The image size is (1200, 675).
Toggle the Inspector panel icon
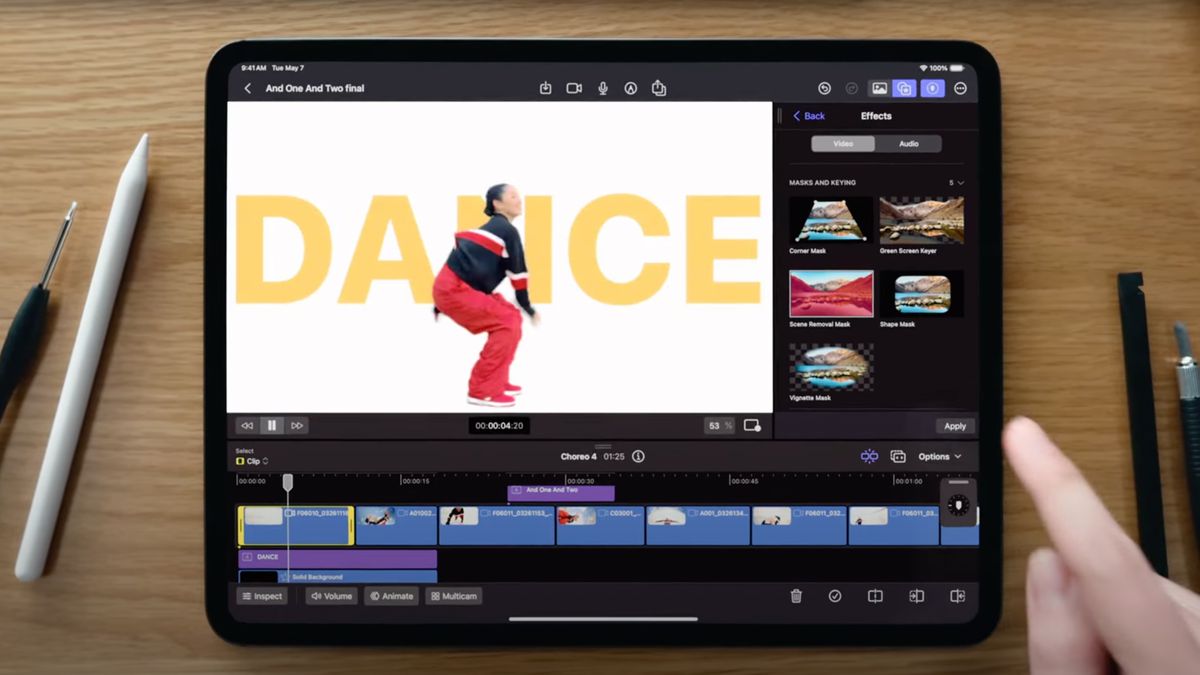931,88
